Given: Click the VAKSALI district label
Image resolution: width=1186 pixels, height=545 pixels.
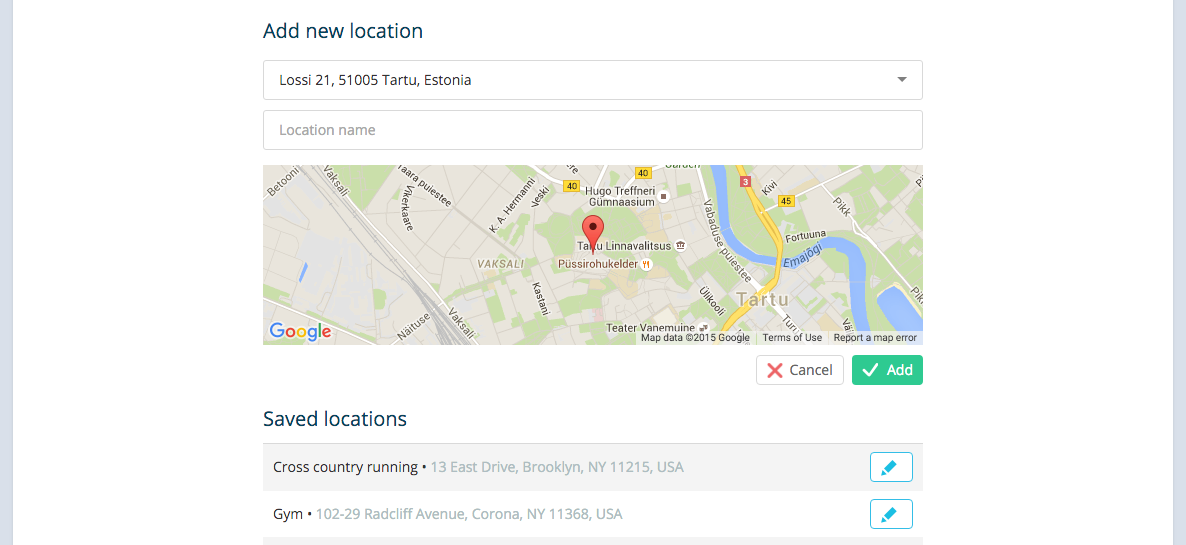Looking at the screenshot, I should coord(501,264).
